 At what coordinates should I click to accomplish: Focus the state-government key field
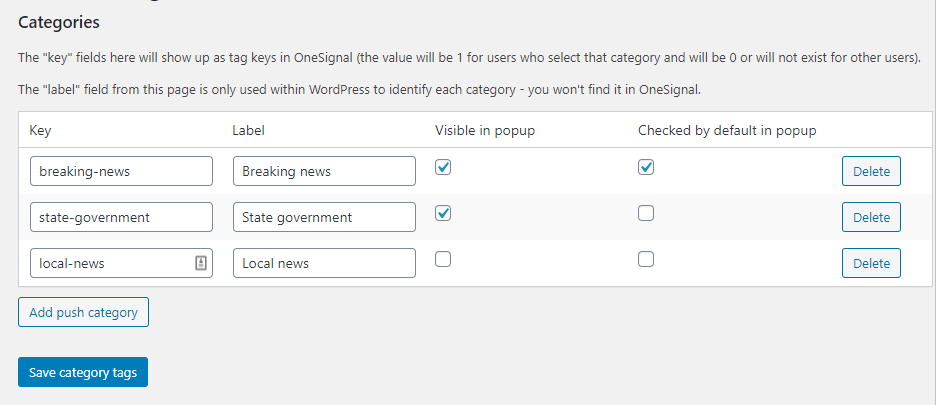point(122,217)
